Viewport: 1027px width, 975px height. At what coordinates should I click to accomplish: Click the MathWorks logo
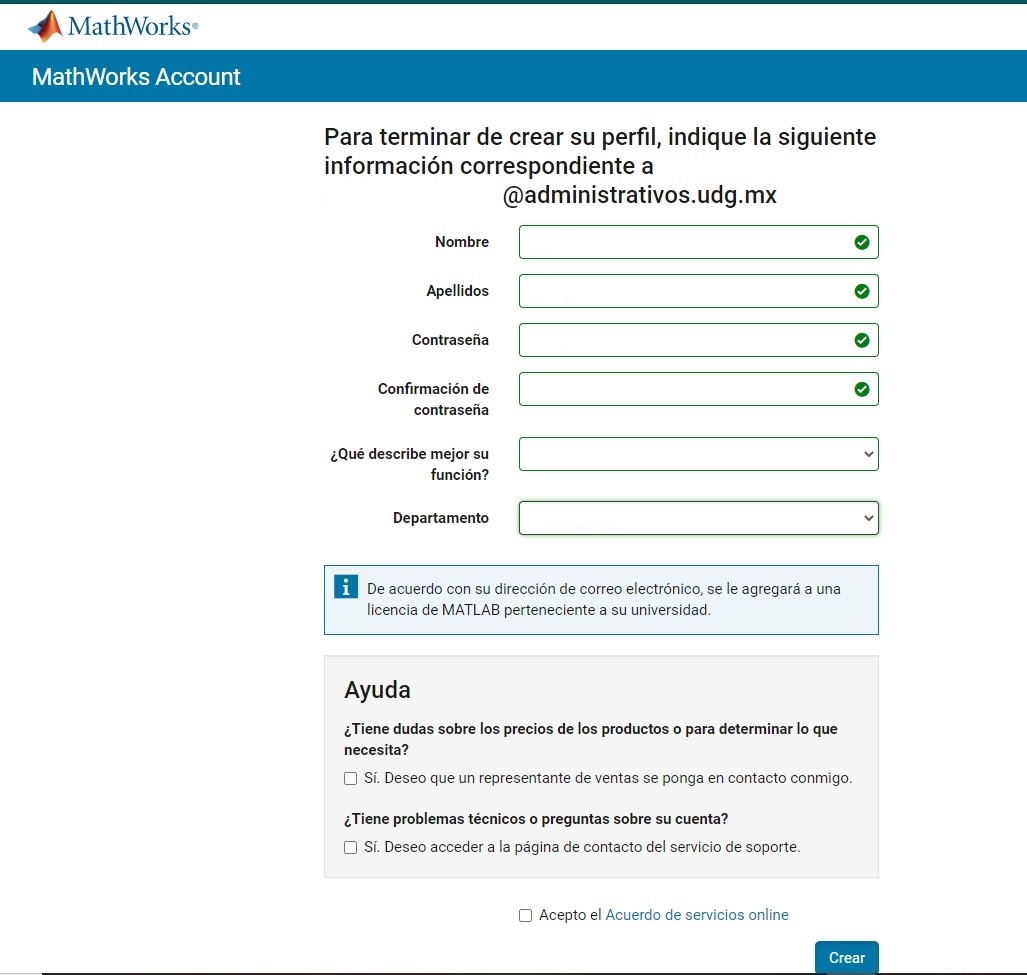[113, 26]
